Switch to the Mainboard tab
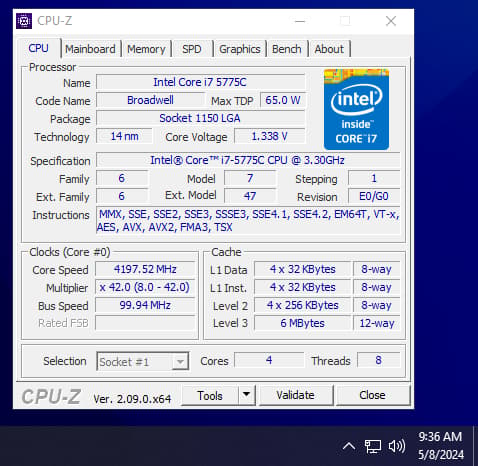 click(90, 49)
